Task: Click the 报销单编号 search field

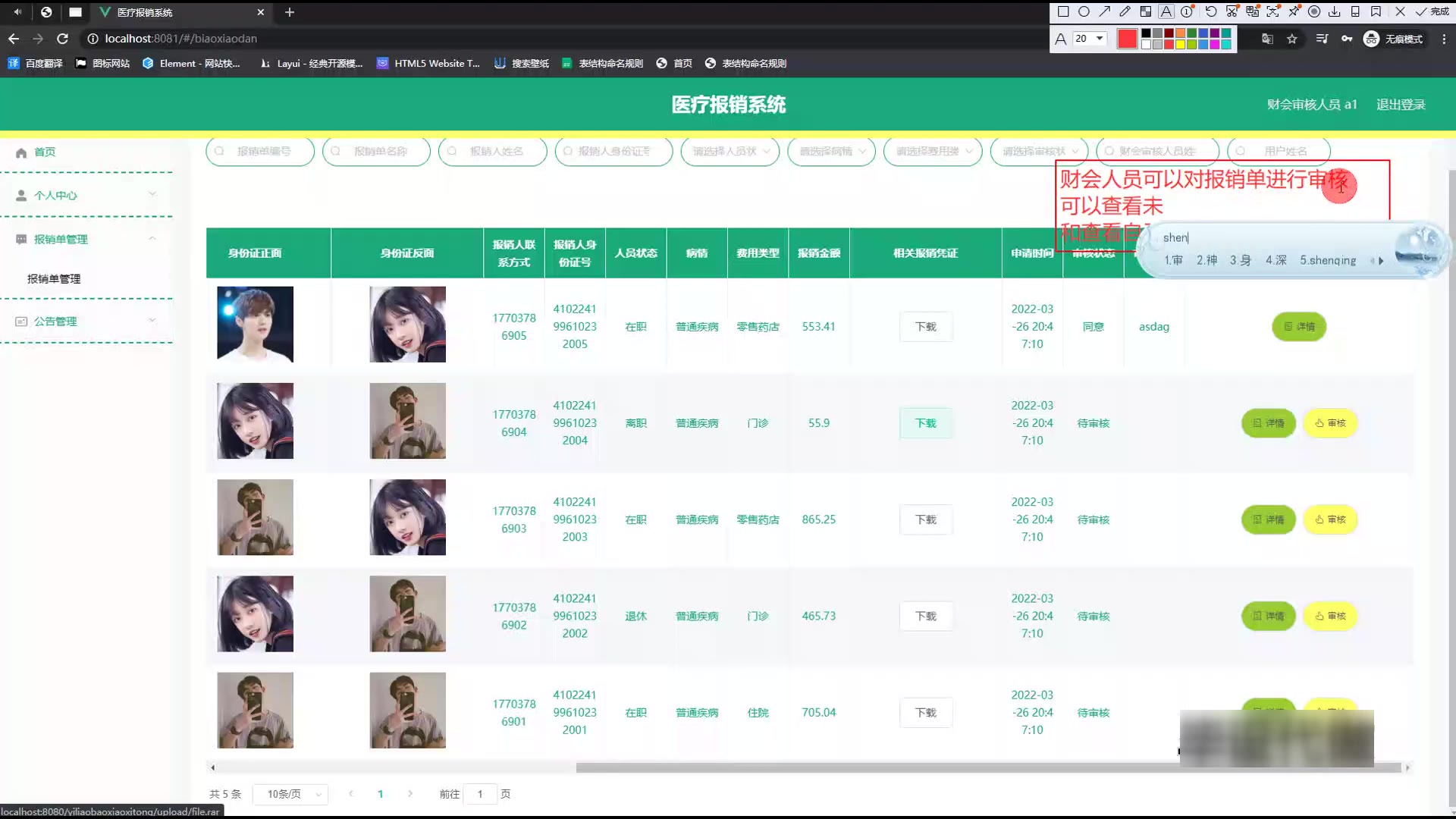Action: [262, 151]
